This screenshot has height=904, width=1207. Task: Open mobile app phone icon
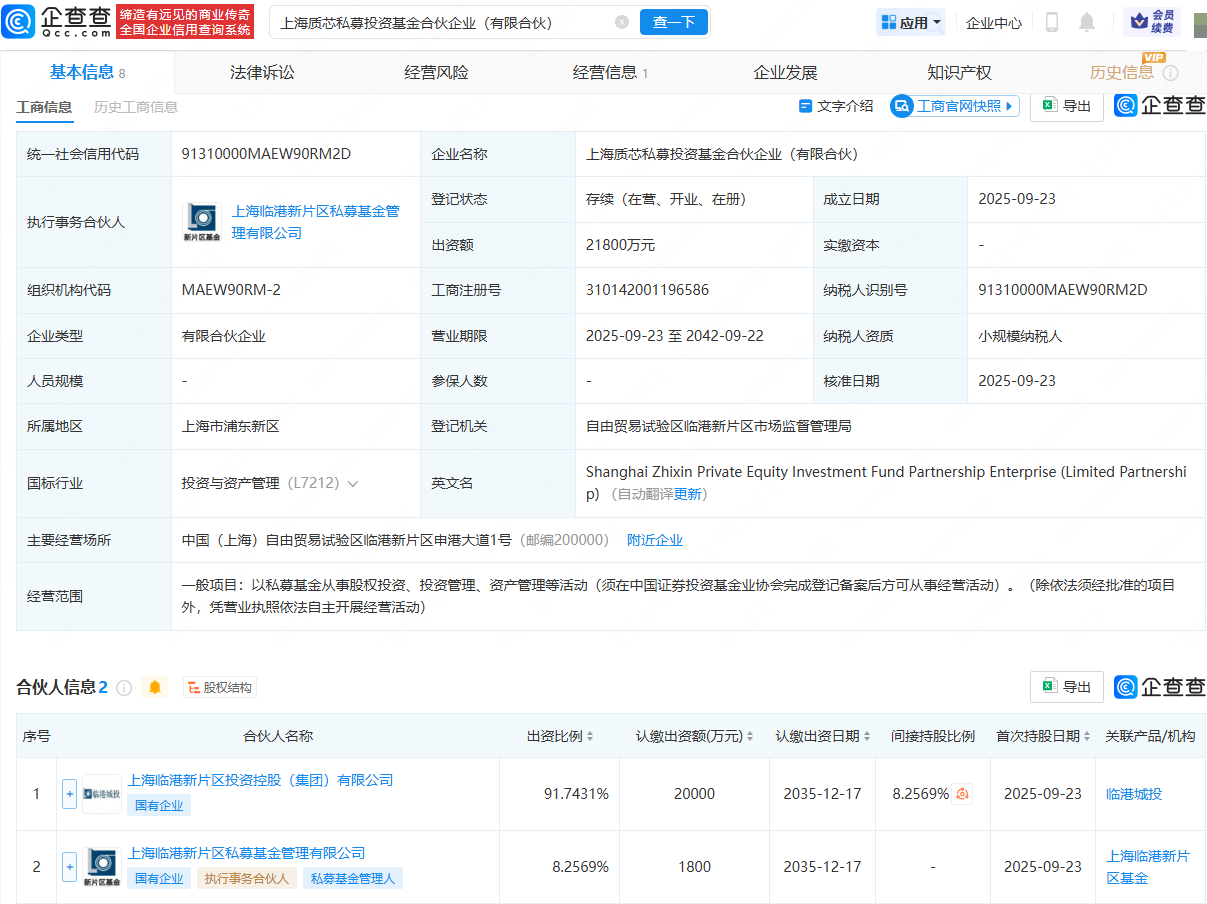[x=1052, y=22]
